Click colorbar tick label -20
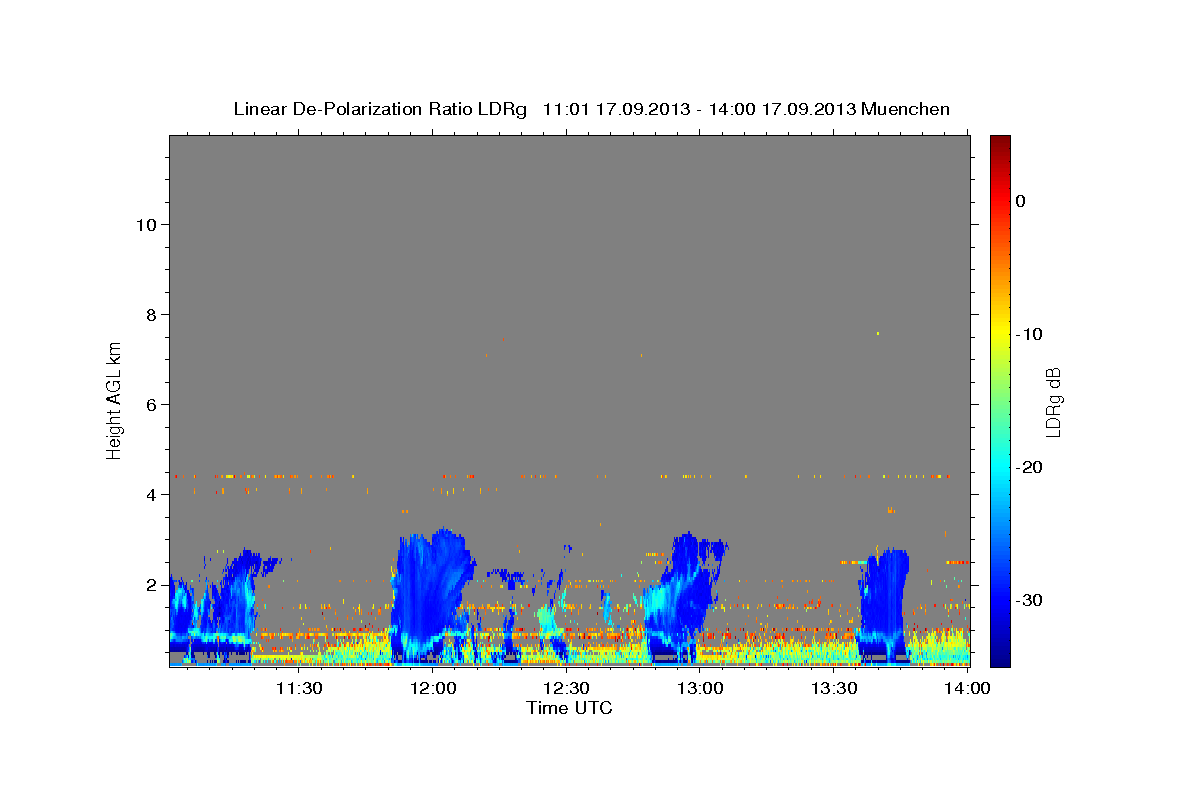Screen dimensions: 1200x800 (1030, 467)
